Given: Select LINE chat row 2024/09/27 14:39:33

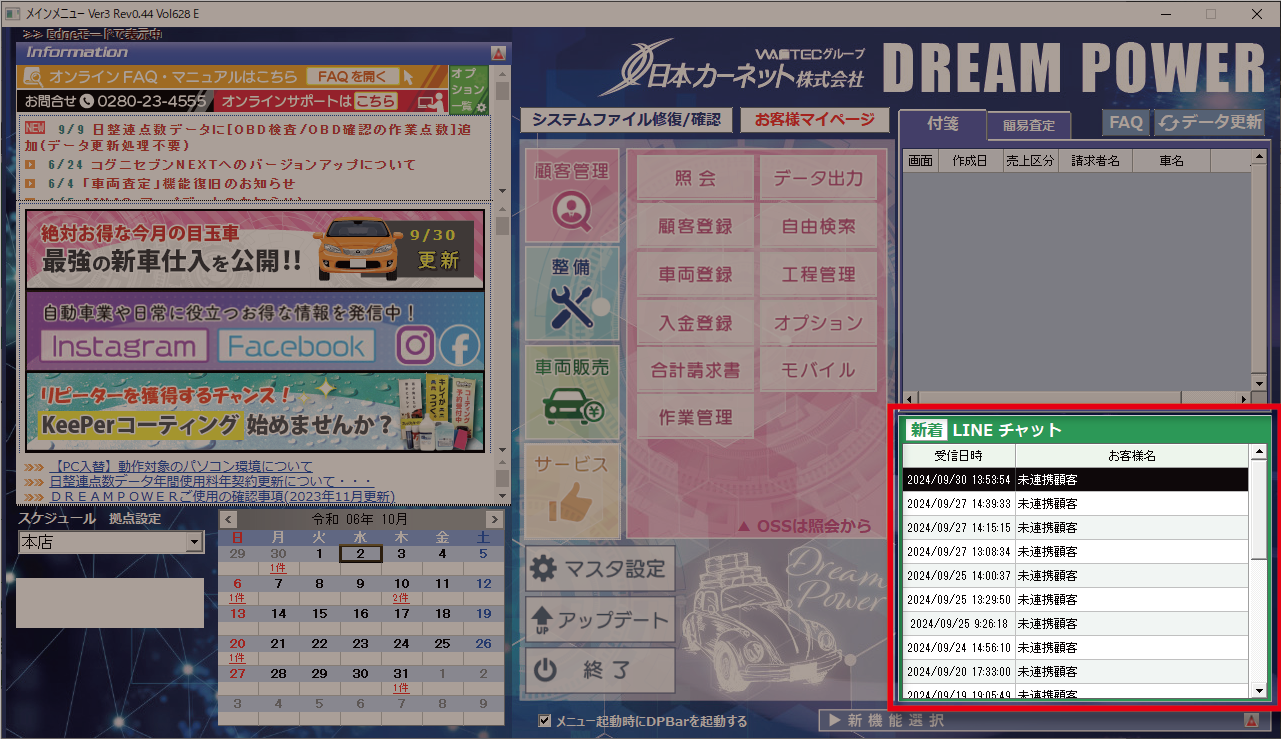Looking at the screenshot, I should tap(1076, 503).
